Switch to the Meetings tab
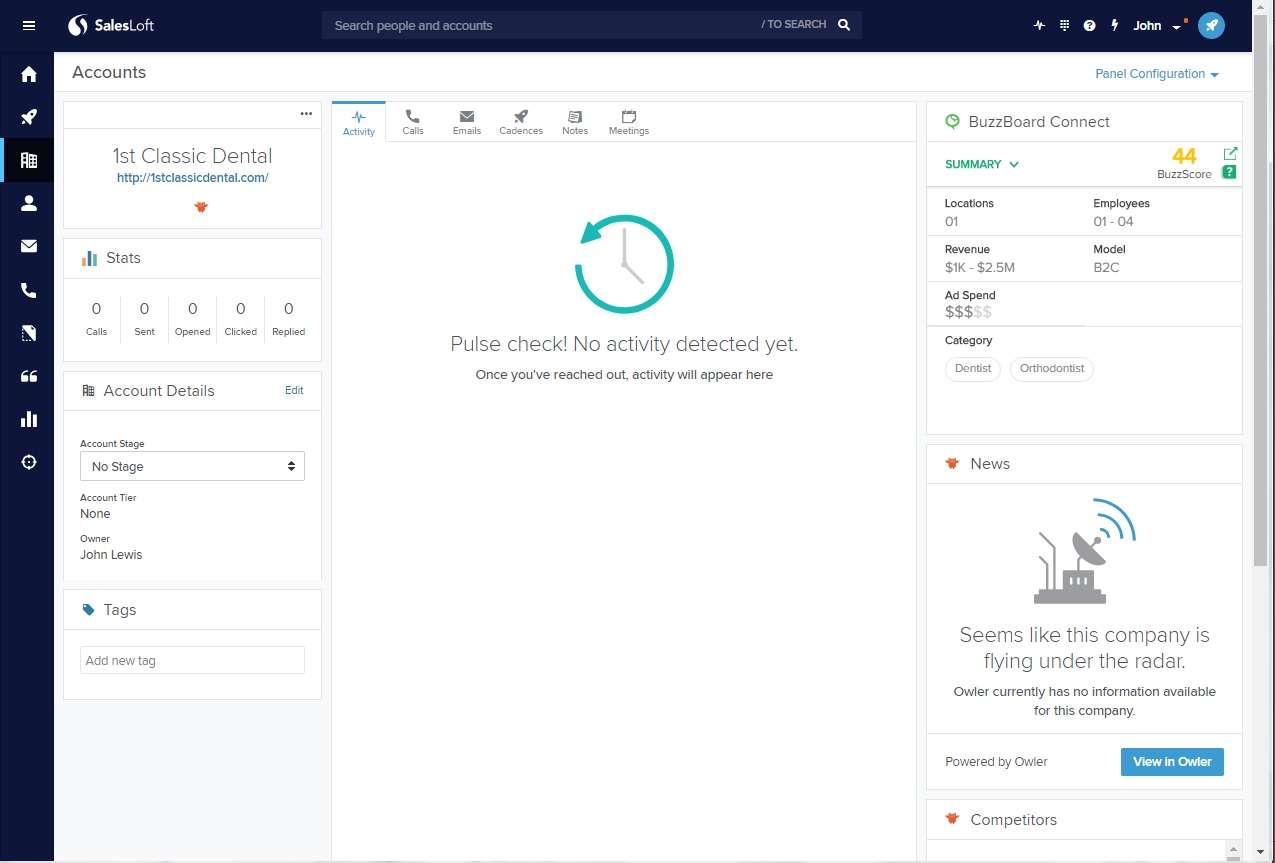 click(628, 122)
